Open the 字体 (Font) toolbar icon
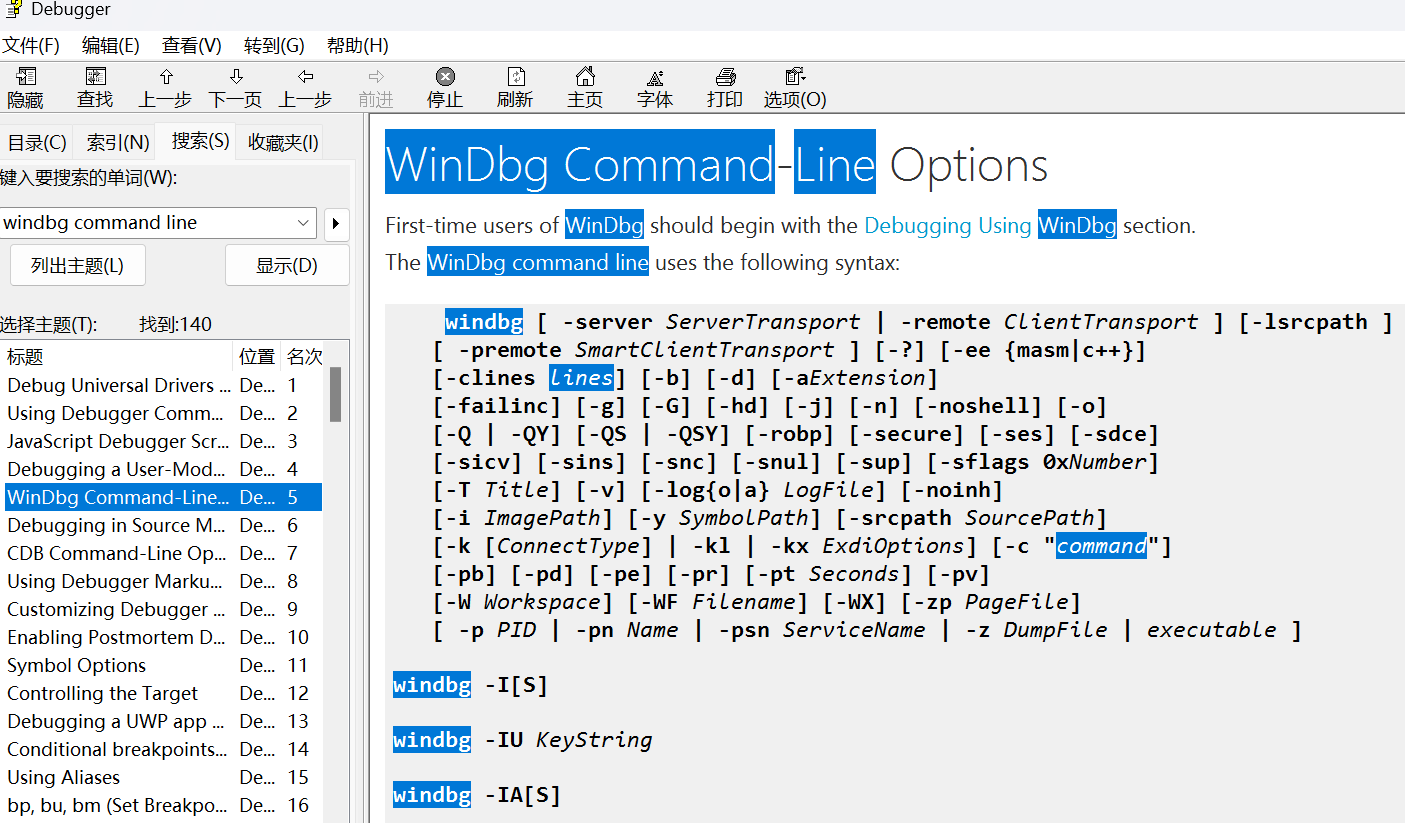The image size is (1405, 823). [655, 88]
